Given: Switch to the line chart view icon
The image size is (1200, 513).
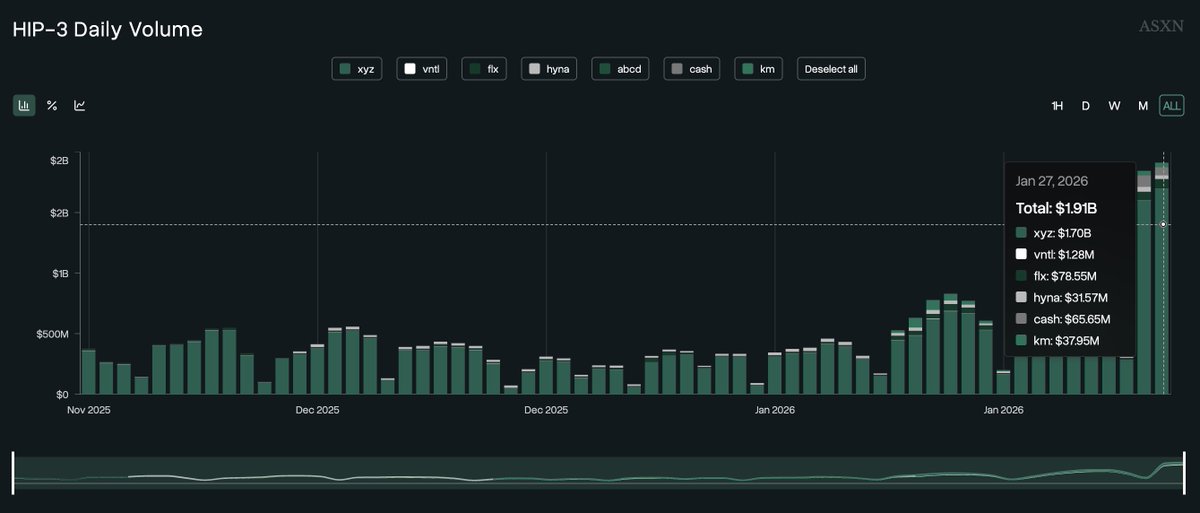Looking at the screenshot, I should 80,105.
